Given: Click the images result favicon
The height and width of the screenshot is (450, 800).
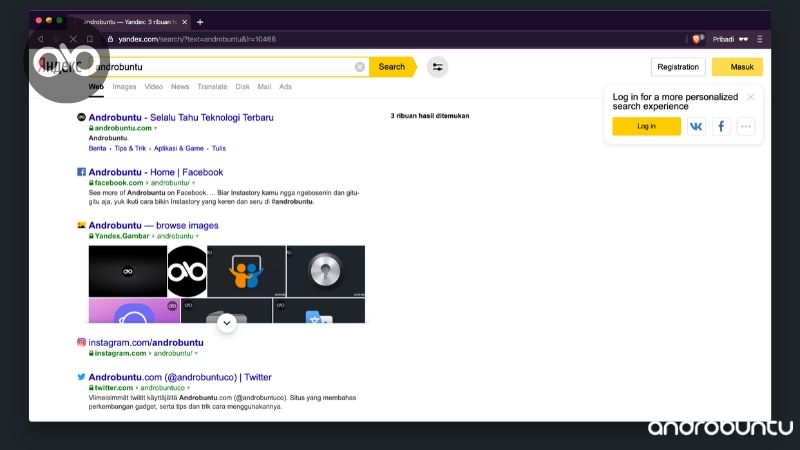Looking at the screenshot, I should click(81, 225).
